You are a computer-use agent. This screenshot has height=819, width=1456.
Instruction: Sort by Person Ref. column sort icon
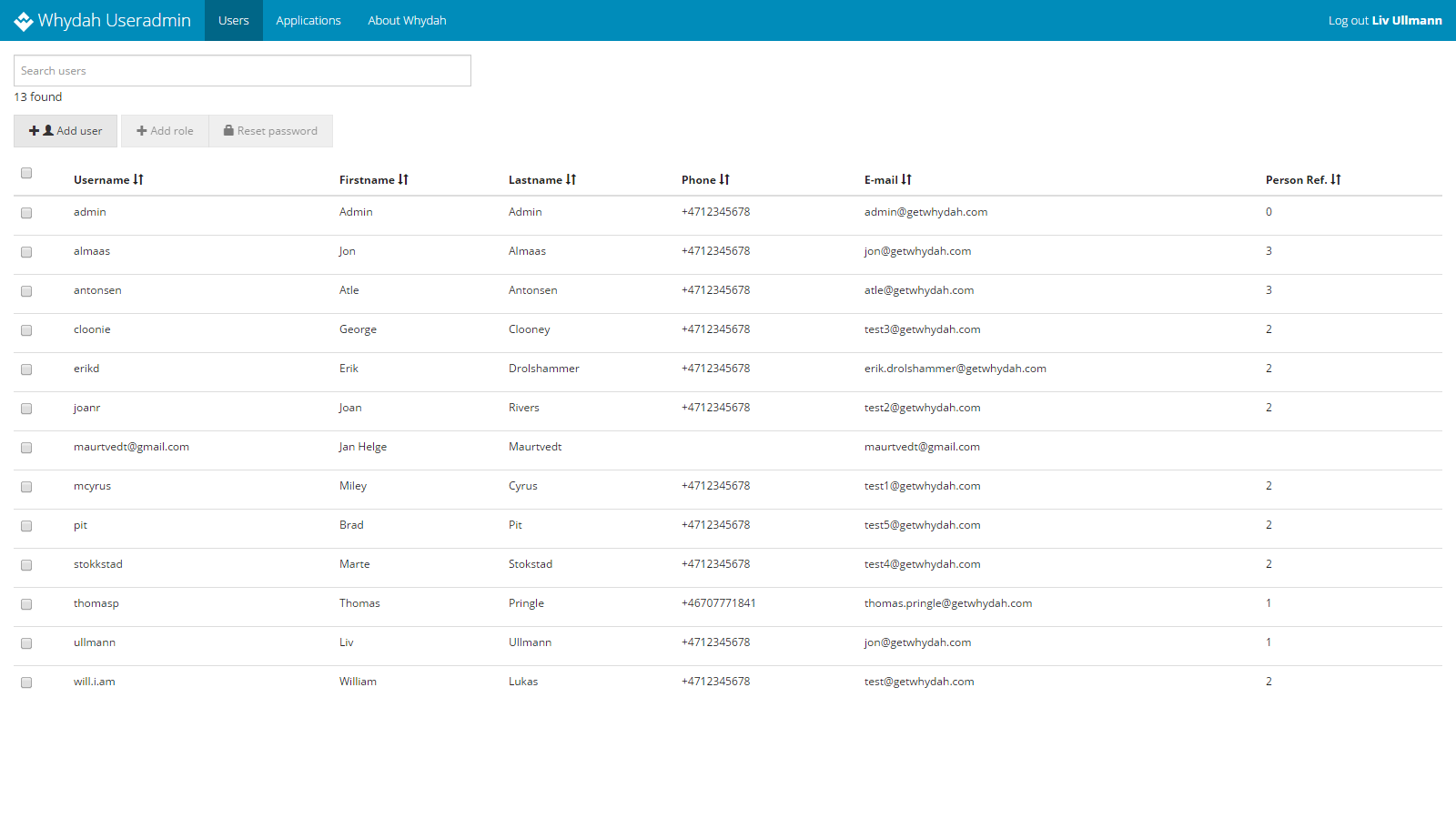[x=1336, y=179]
